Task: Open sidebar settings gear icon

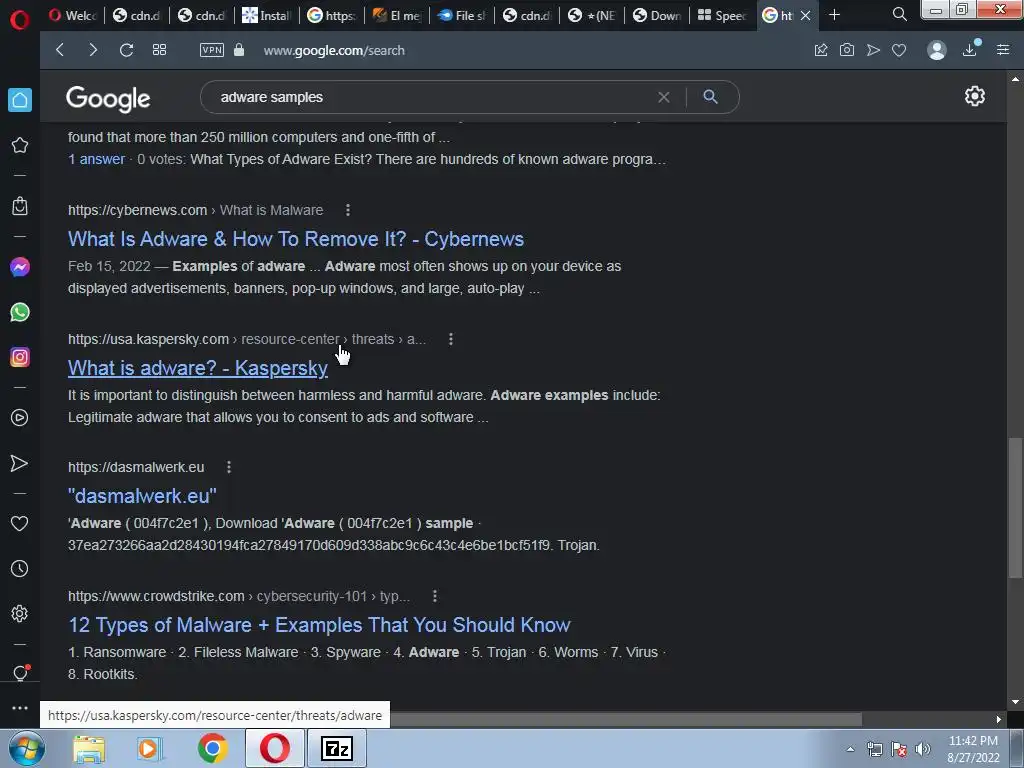Action: (x=20, y=613)
